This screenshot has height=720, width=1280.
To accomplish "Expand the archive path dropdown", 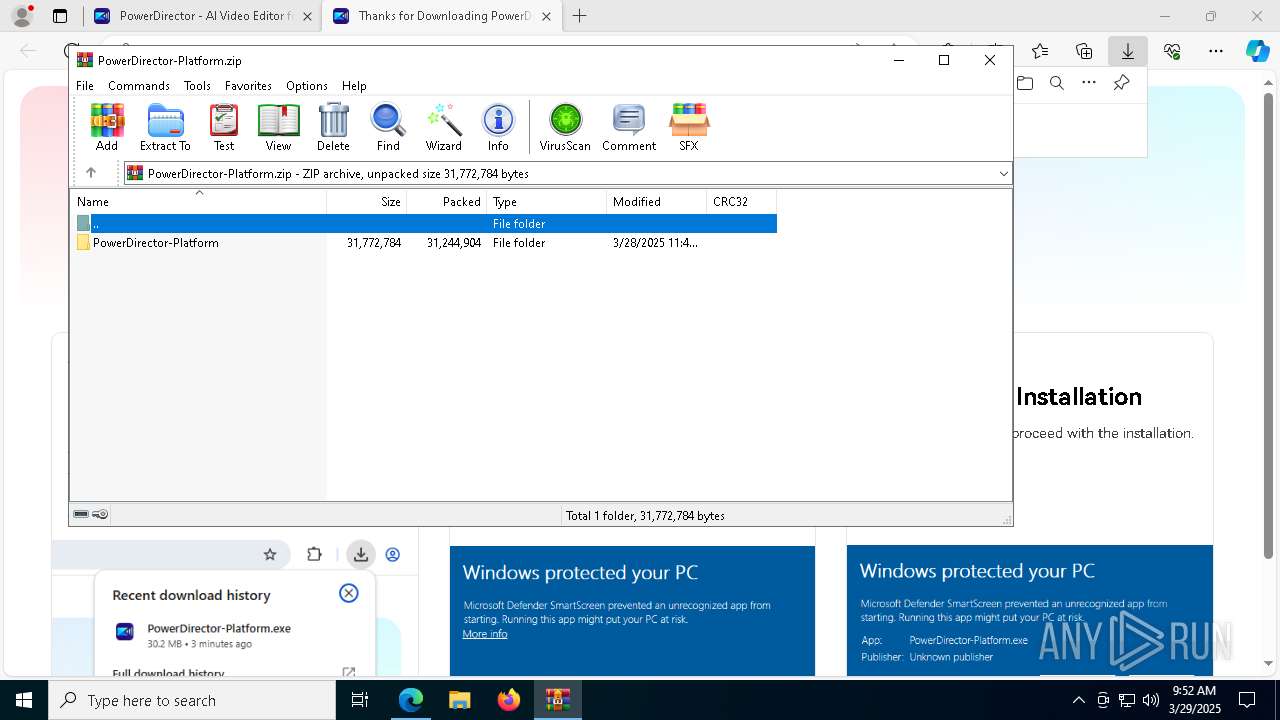I will coord(1003,174).
